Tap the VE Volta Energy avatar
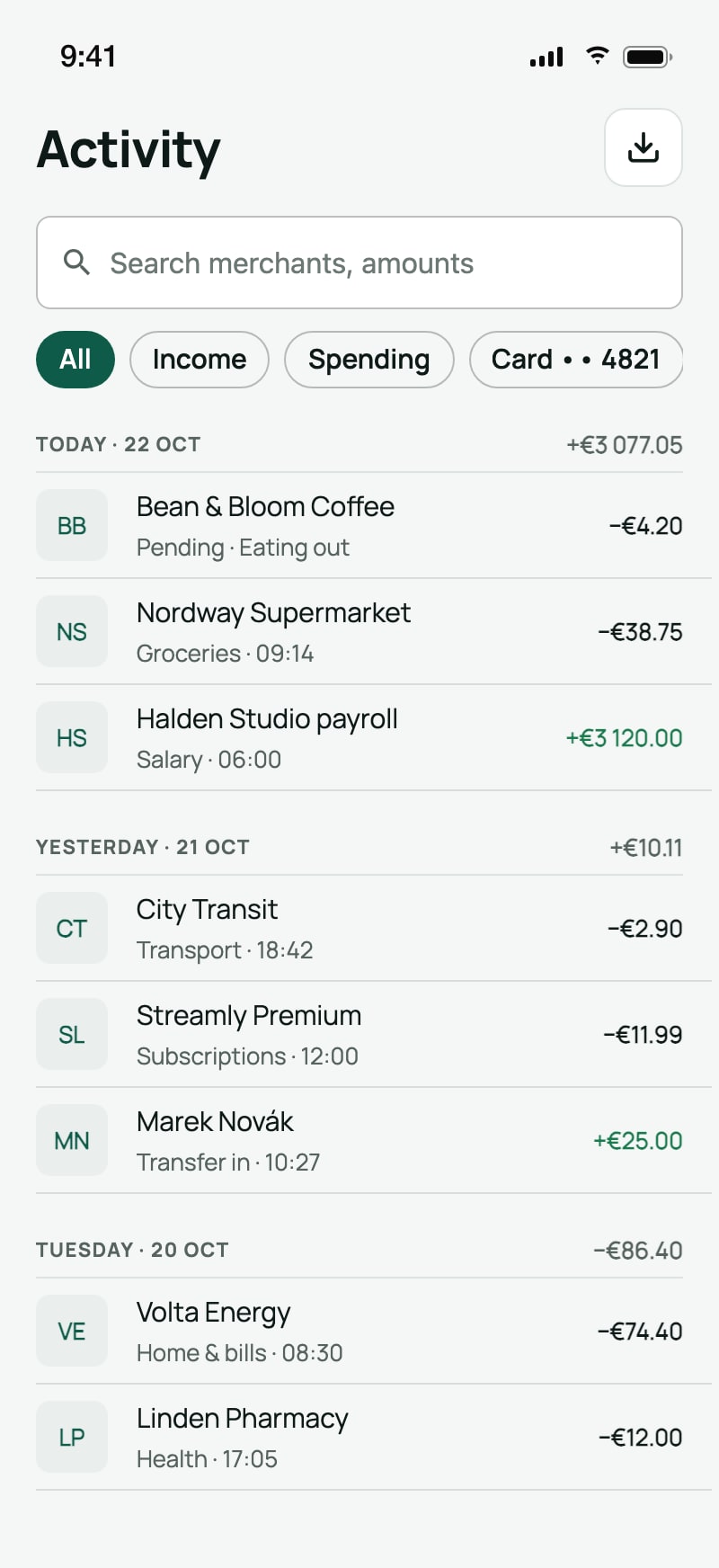This screenshot has width=719, height=1568. pyautogui.click(x=72, y=1331)
